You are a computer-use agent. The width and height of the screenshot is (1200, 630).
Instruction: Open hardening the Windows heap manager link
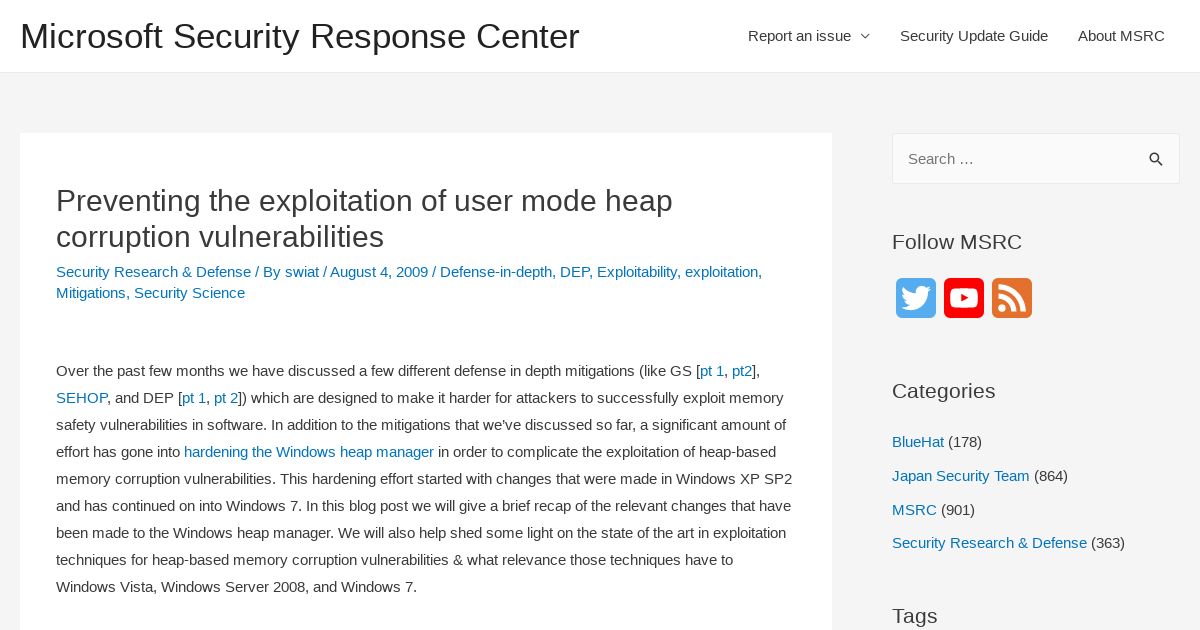pos(309,452)
